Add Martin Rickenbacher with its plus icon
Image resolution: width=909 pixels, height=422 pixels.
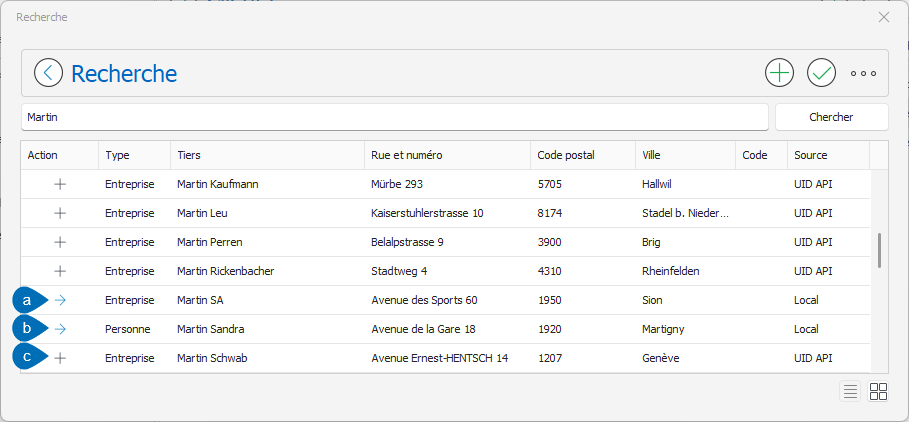click(x=60, y=271)
